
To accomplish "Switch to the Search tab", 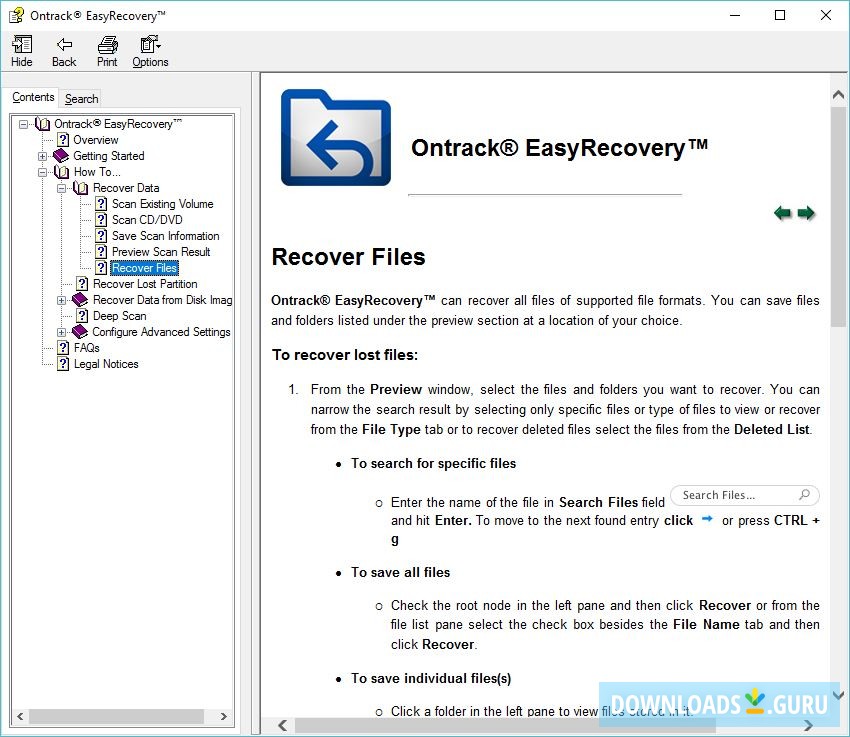I will tap(81, 99).
